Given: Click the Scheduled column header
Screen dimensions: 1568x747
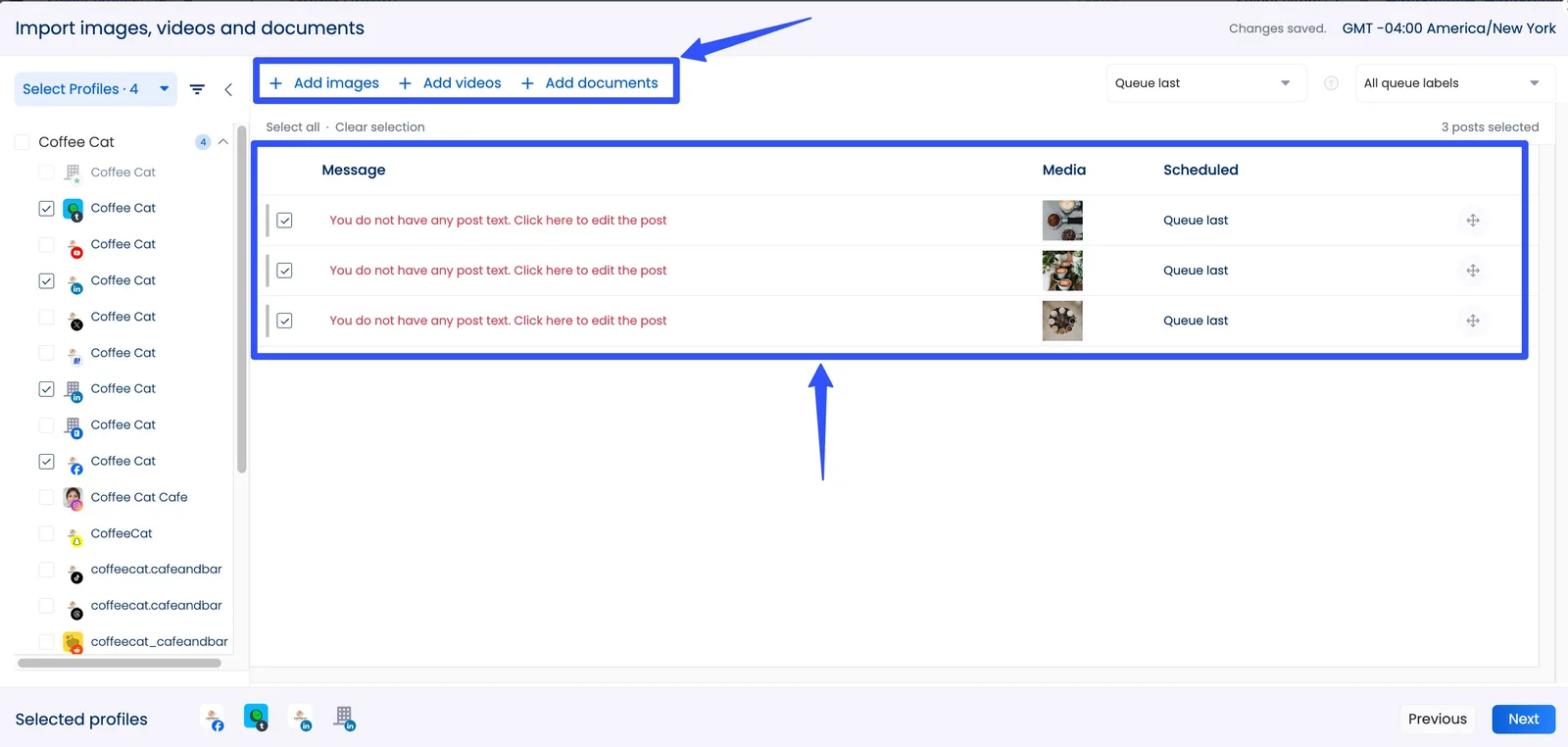Looking at the screenshot, I should pos(1200,171).
